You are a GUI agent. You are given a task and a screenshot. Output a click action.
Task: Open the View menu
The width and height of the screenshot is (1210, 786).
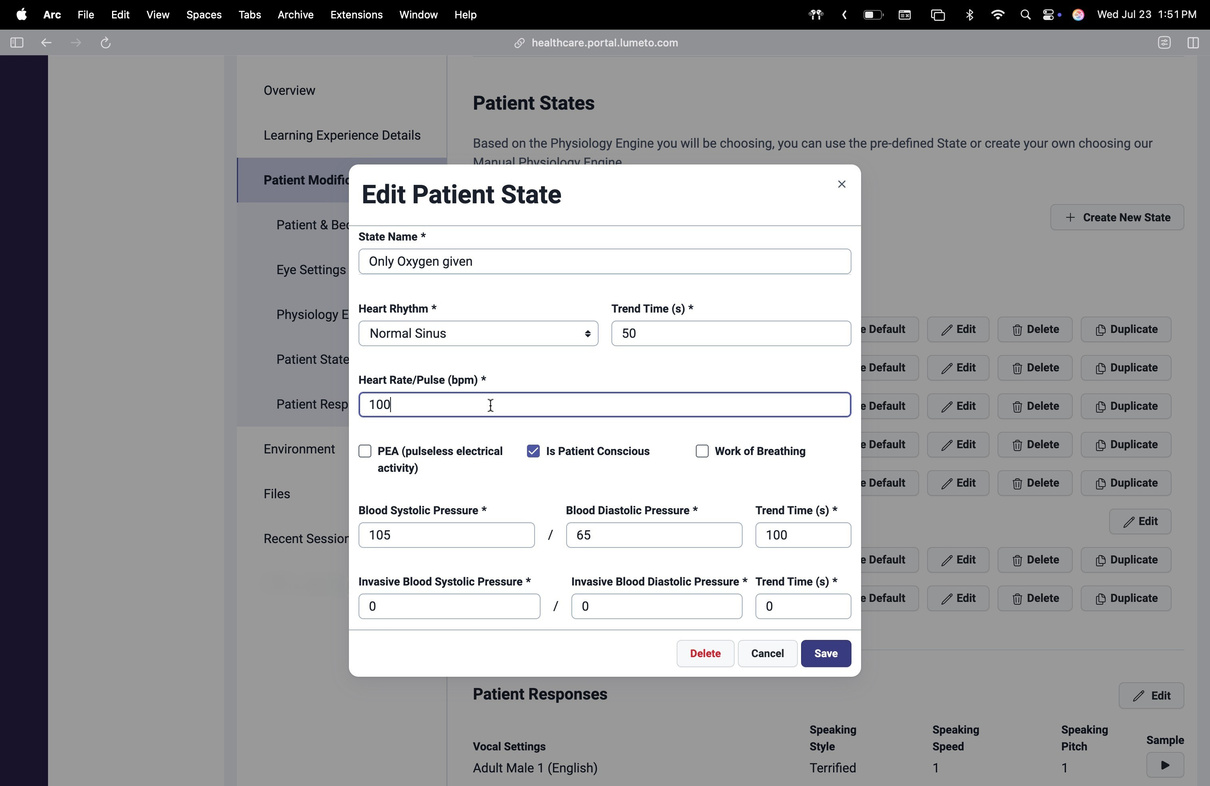pyautogui.click(x=158, y=15)
